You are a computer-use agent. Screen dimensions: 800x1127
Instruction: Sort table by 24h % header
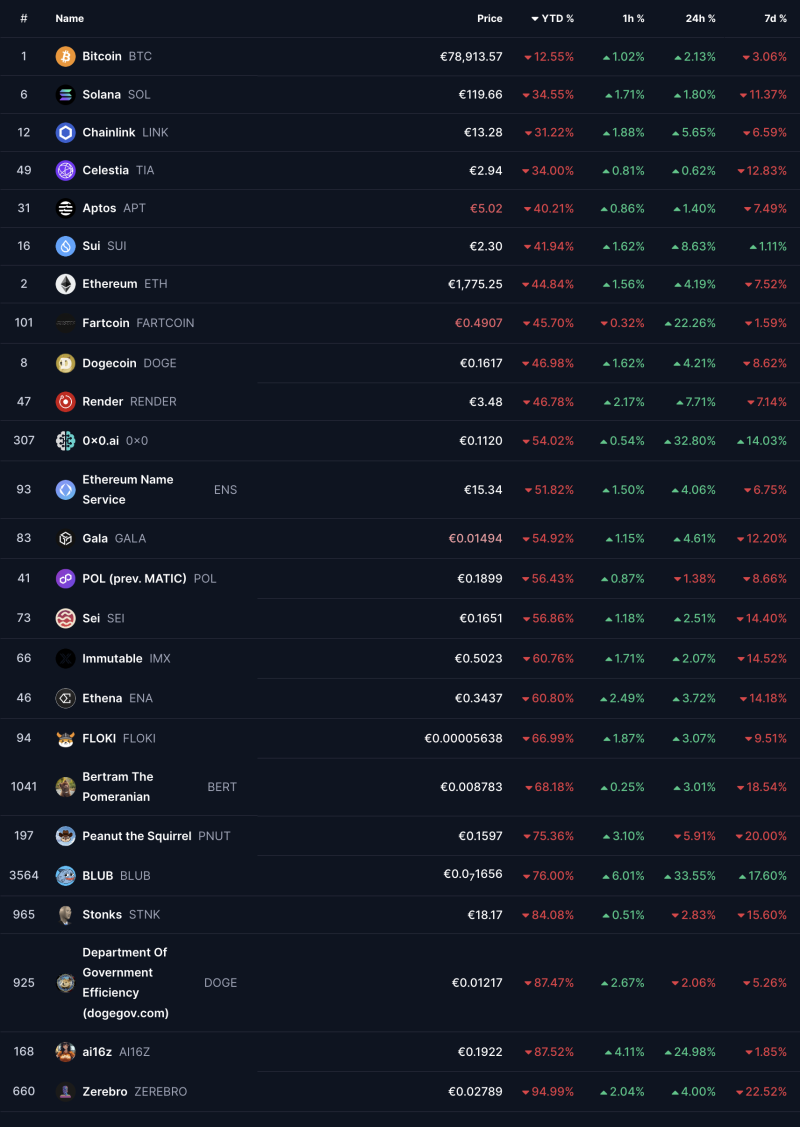pyautogui.click(x=700, y=19)
